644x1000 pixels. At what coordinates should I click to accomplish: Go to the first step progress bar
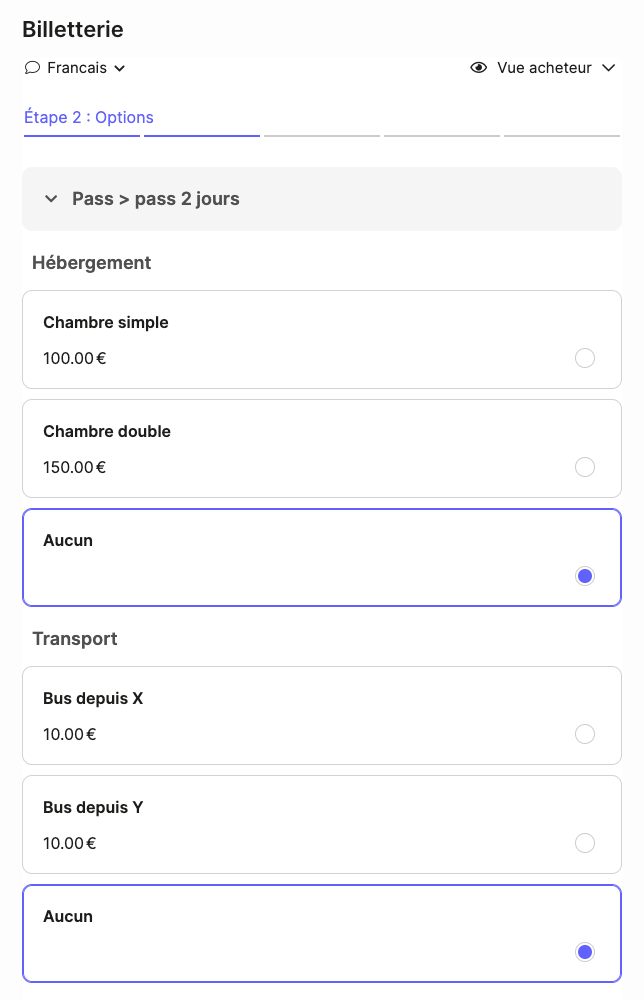82,135
